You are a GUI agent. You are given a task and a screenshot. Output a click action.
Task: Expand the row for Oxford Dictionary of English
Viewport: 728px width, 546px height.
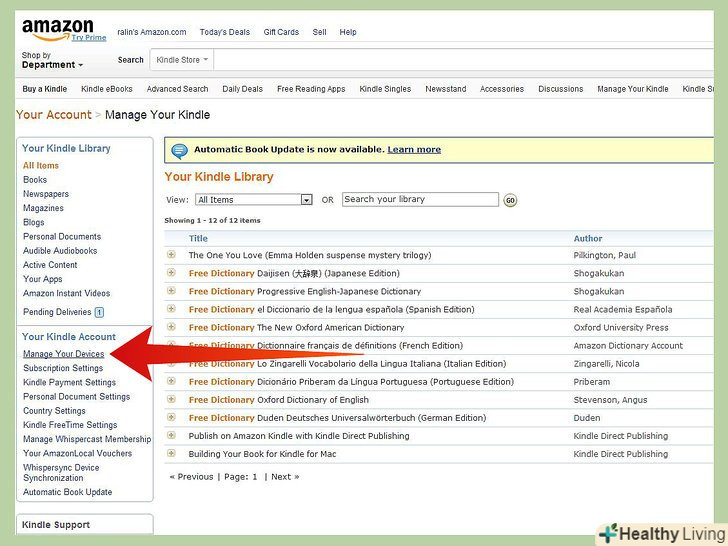tap(172, 400)
